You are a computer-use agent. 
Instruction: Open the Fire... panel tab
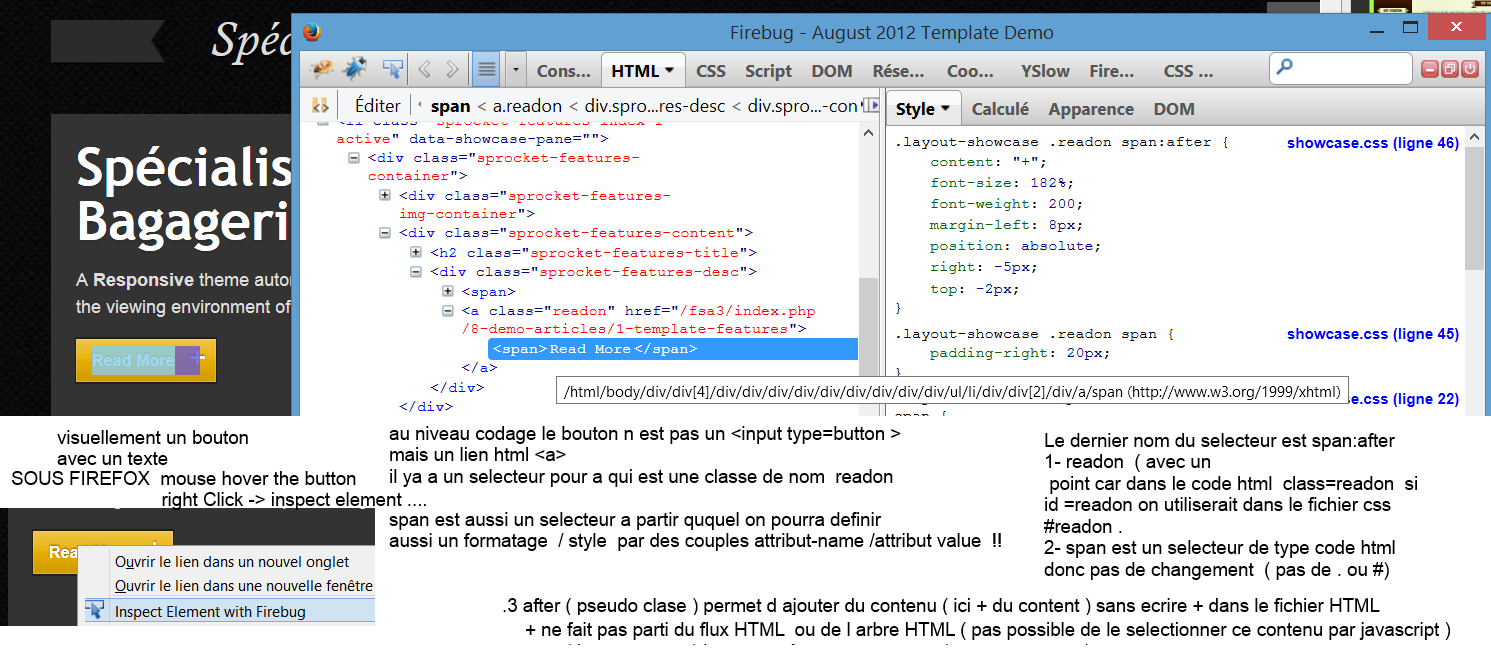pyautogui.click(x=1112, y=71)
